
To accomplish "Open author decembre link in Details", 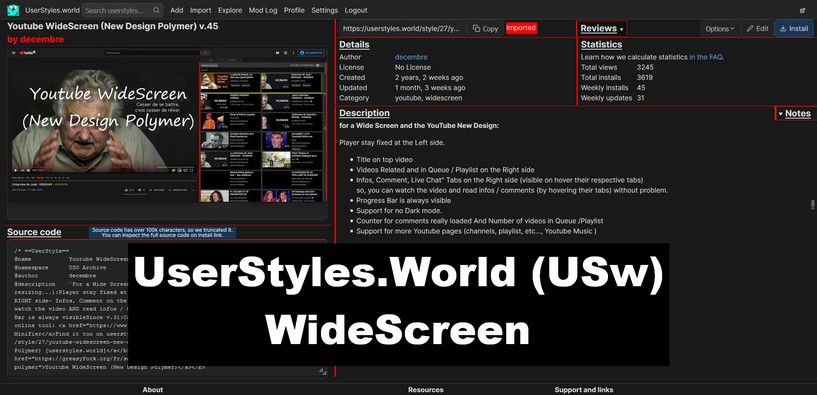I will tap(411, 57).
